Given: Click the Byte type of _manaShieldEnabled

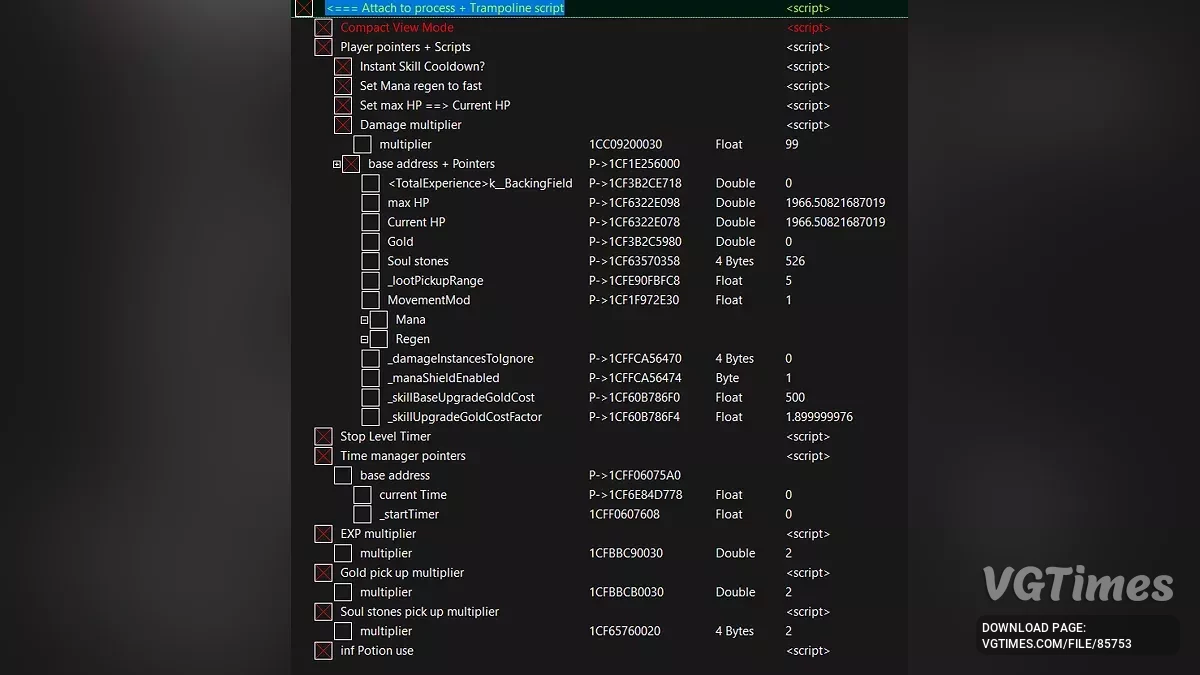Looking at the screenshot, I should pyautogui.click(x=727, y=378).
